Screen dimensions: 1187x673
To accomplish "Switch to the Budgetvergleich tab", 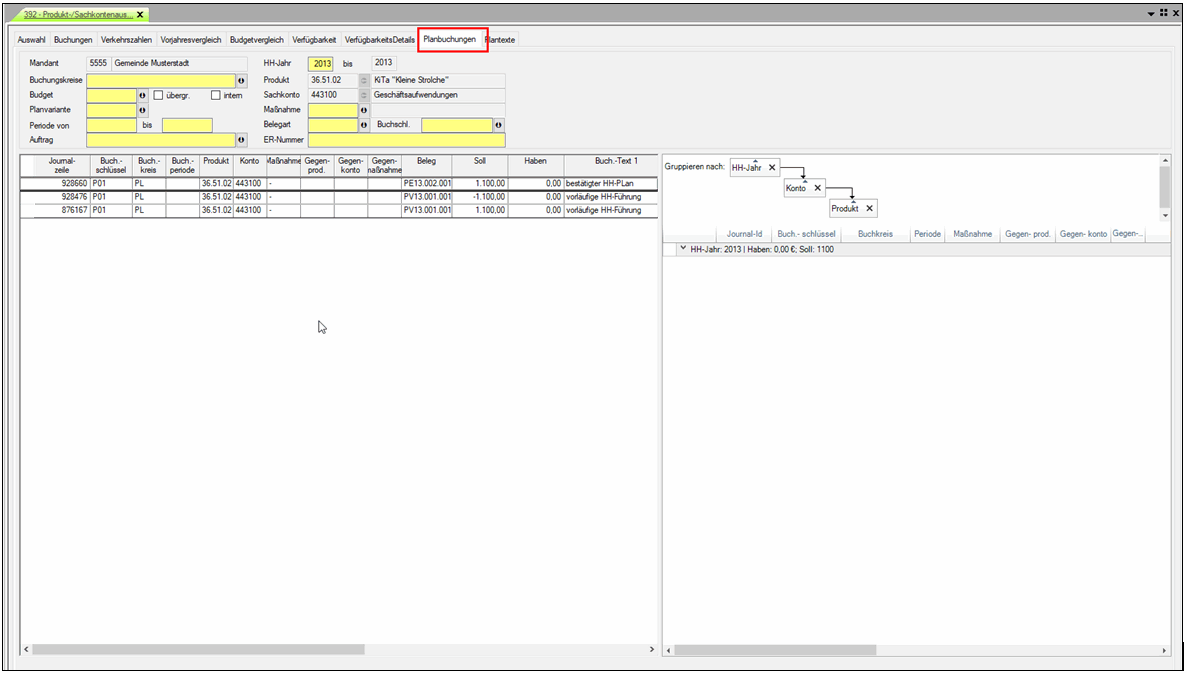I will (x=257, y=40).
